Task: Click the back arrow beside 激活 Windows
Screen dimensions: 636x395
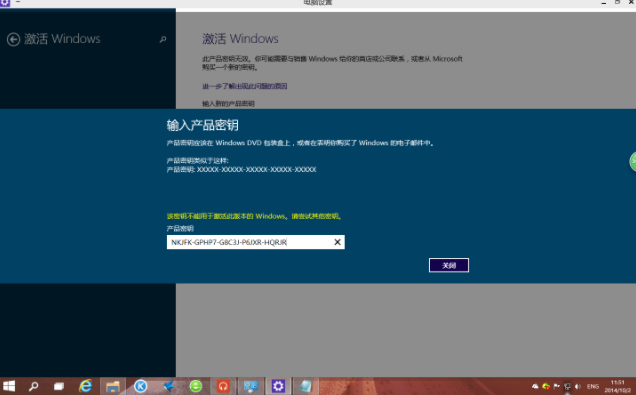Action: pos(13,39)
